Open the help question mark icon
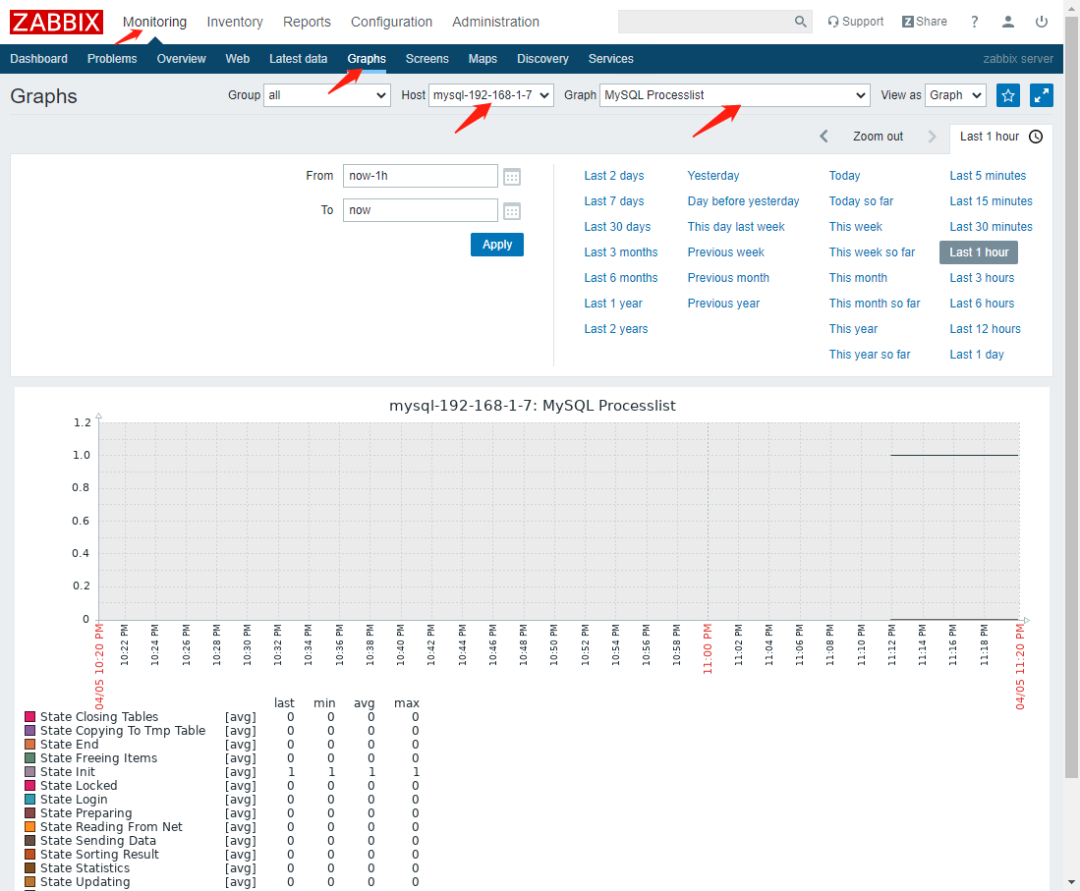Image resolution: width=1080 pixels, height=891 pixels. coord(974,22)
